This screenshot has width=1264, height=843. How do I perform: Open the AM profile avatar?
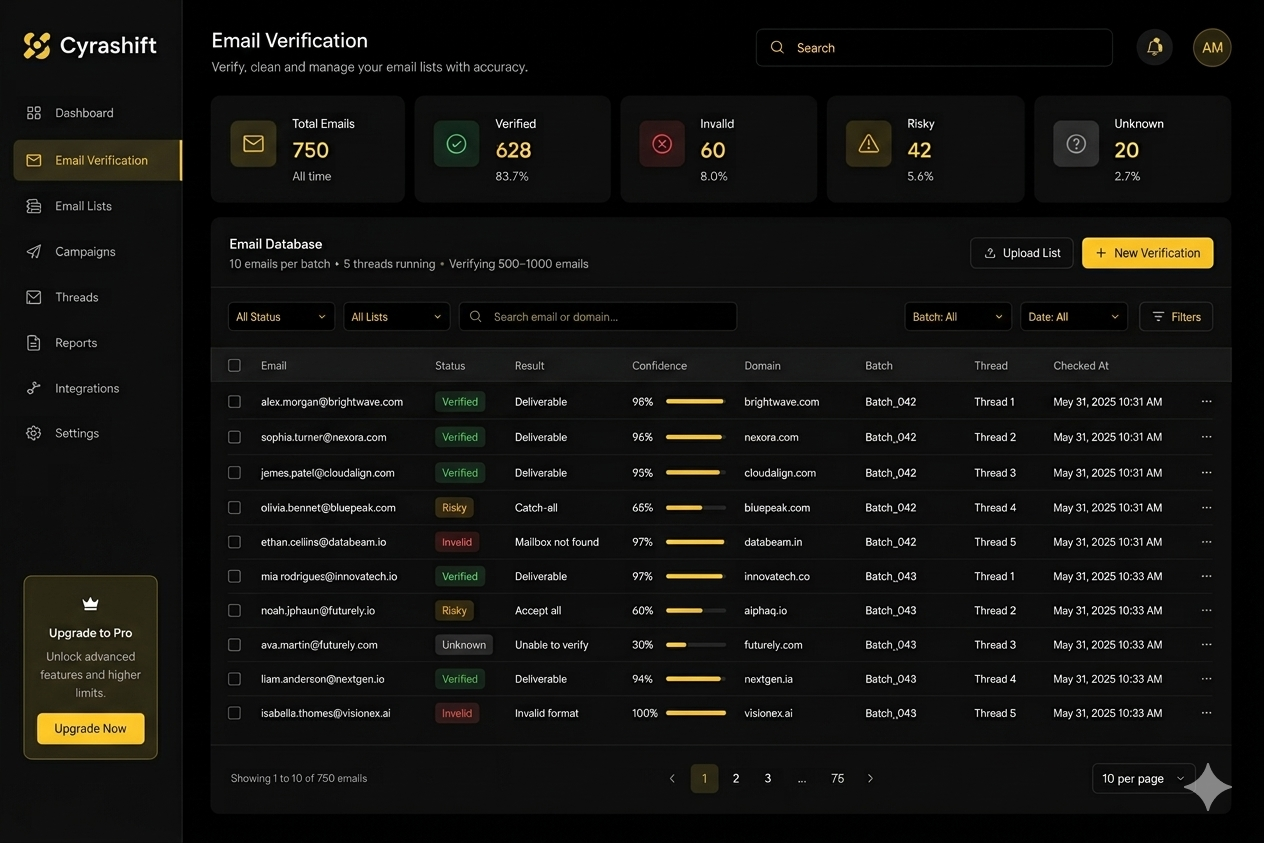coord(1212,47)
